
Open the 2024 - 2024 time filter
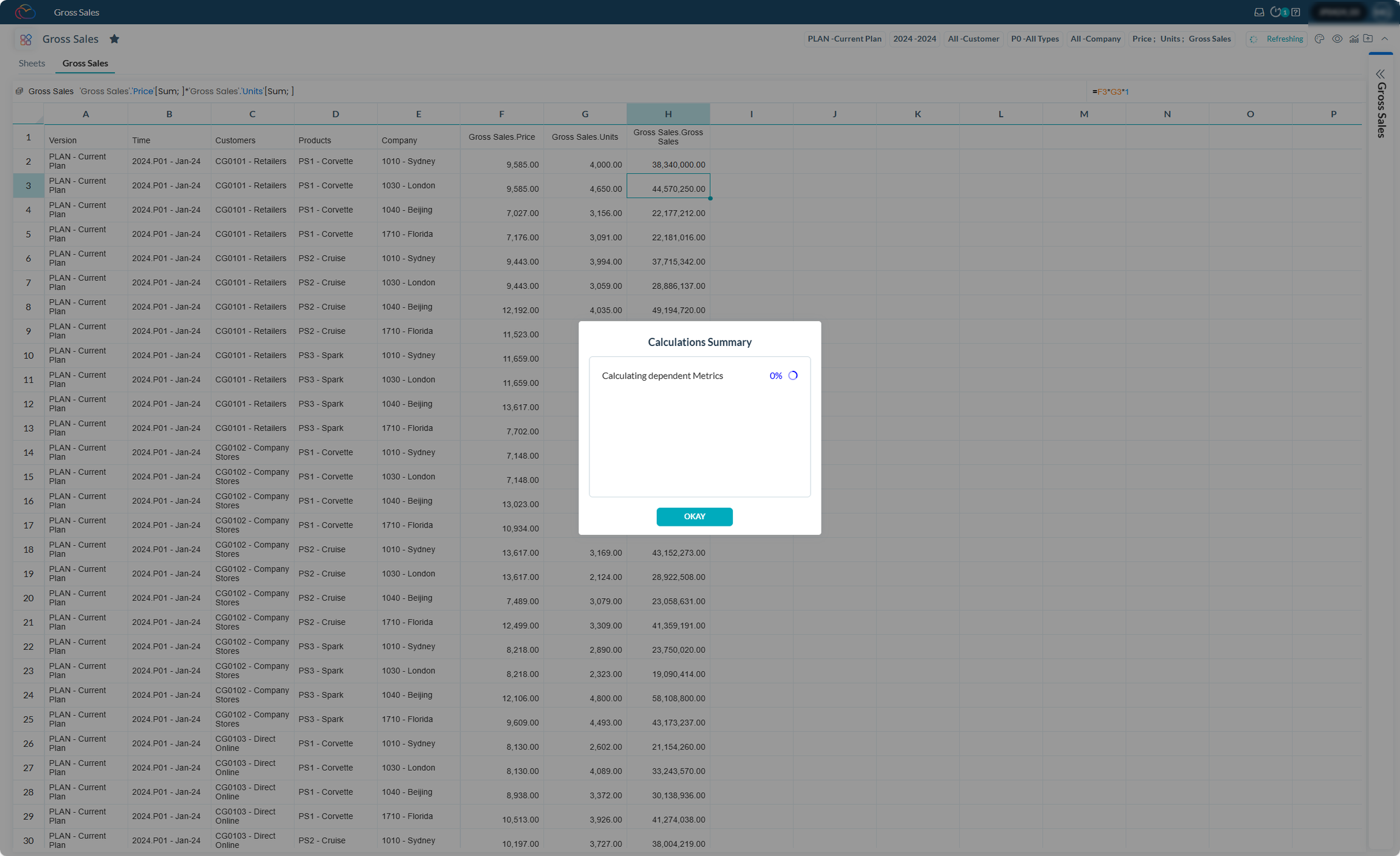click(x=914, y=39)
